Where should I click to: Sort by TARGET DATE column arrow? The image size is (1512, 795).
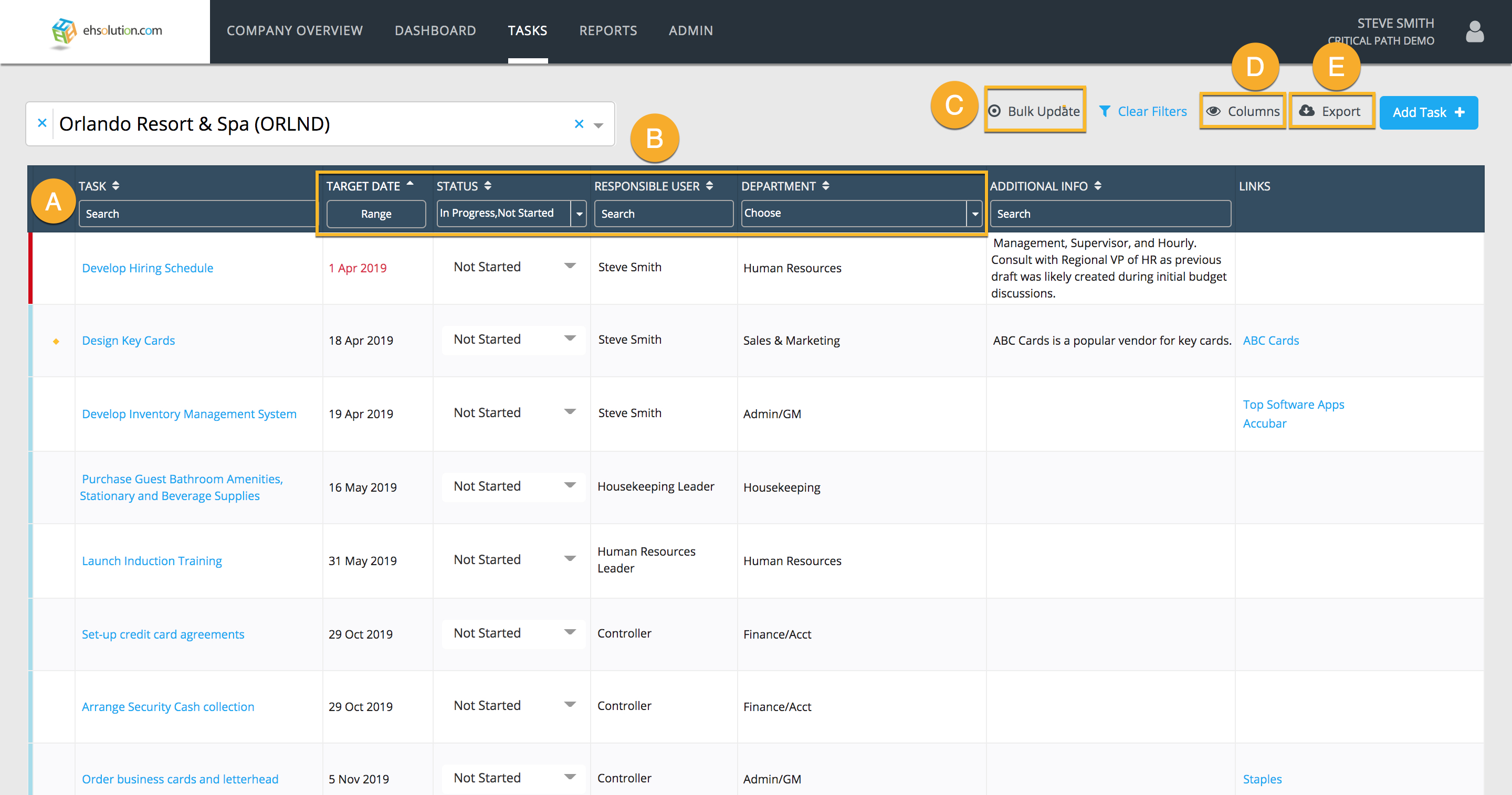click(410, 184)
